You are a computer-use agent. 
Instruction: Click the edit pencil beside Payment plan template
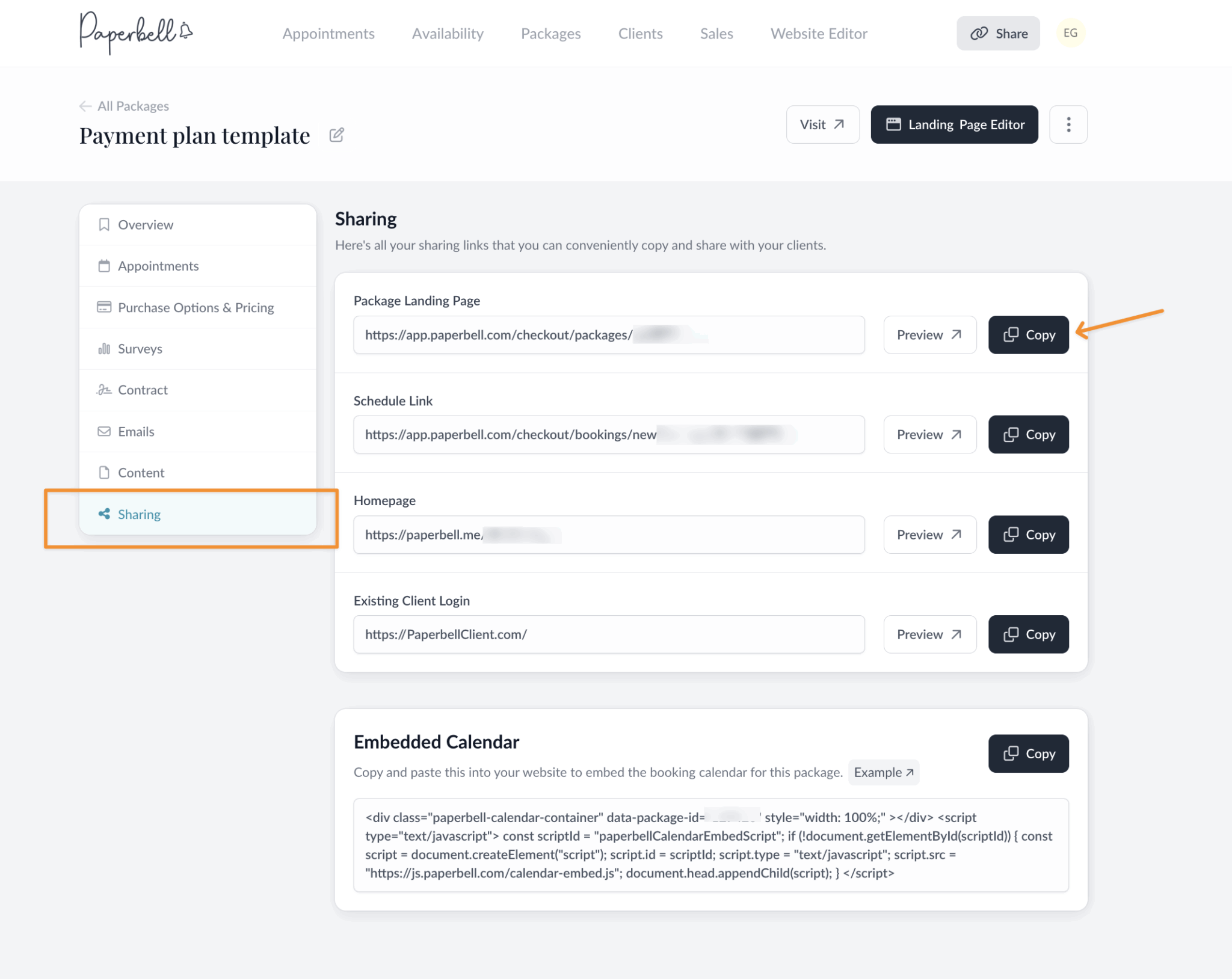click(x=336, y=135)
